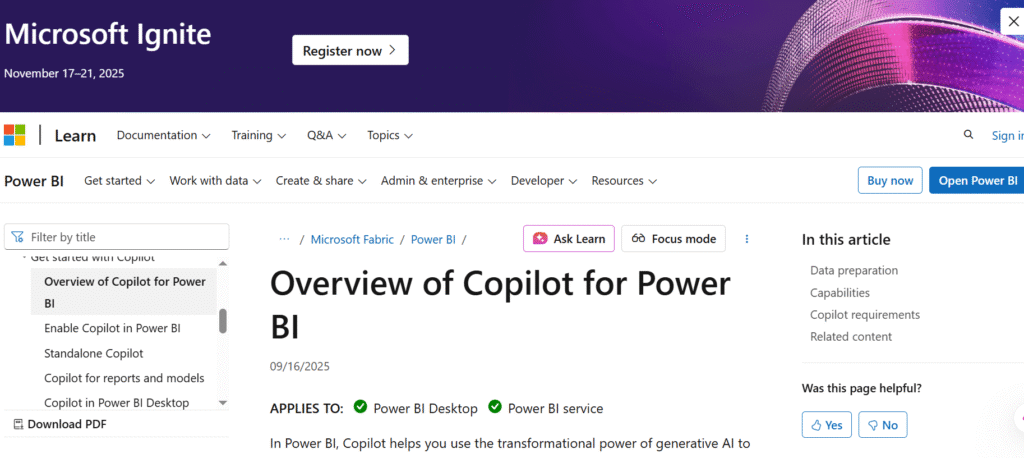Expand the Get started menu
This screenshot has height=458, width=1024.
(x=120, y=181)
